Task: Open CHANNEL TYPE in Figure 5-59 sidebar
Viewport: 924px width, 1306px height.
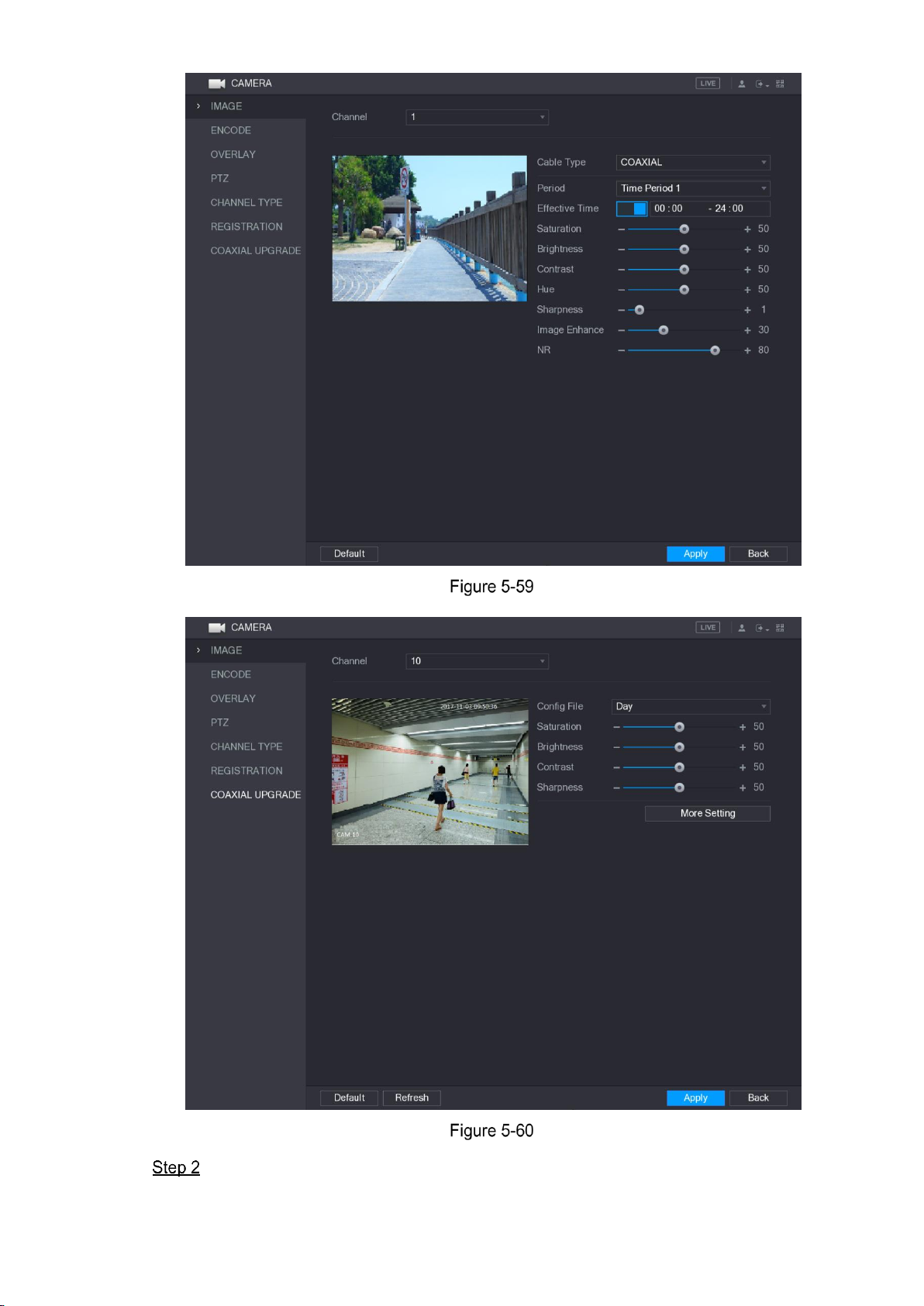Action: 247,202
